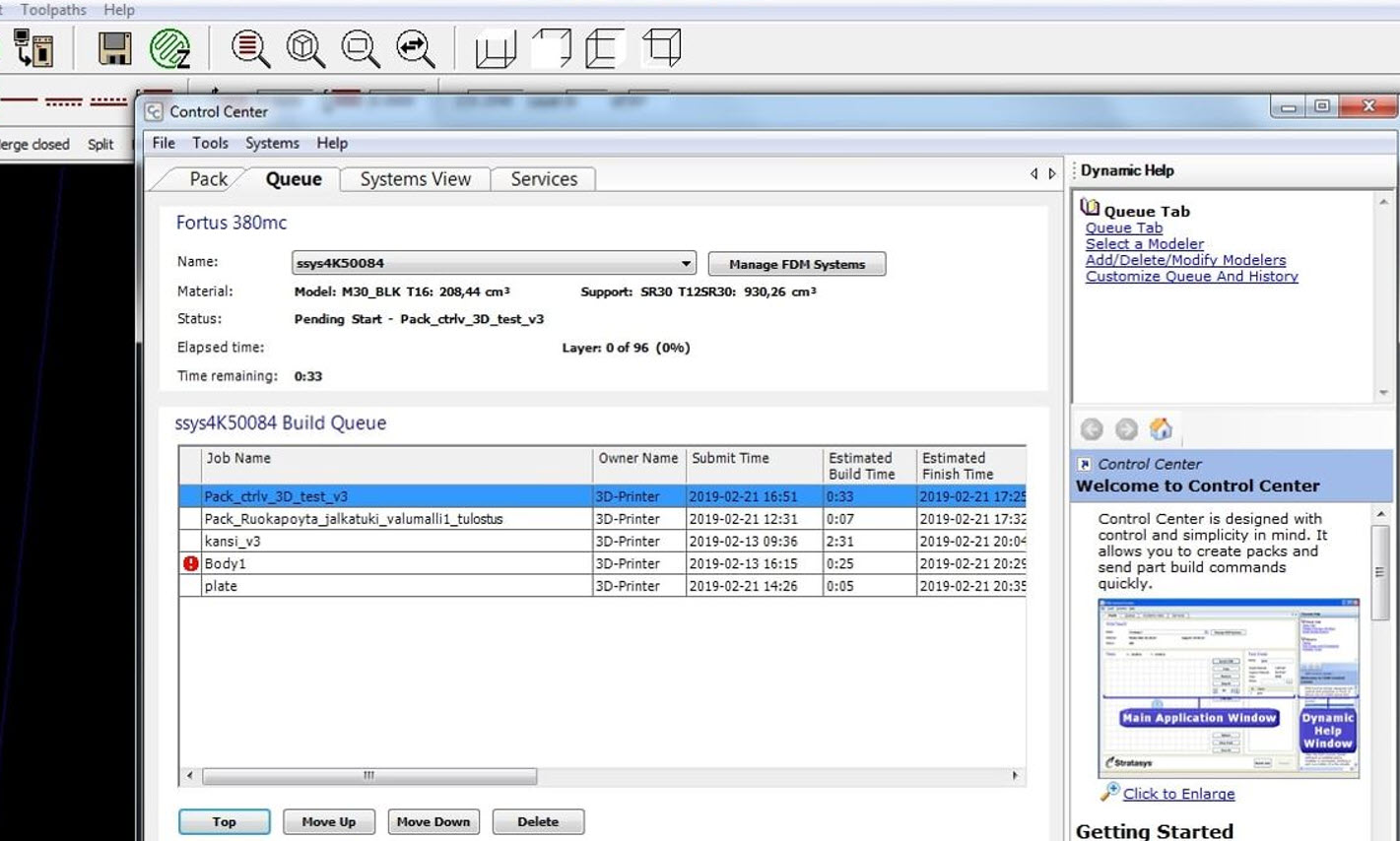1400x841 pixels.
Task: Click the floppy disk Save icon
Action: point(114,48)
